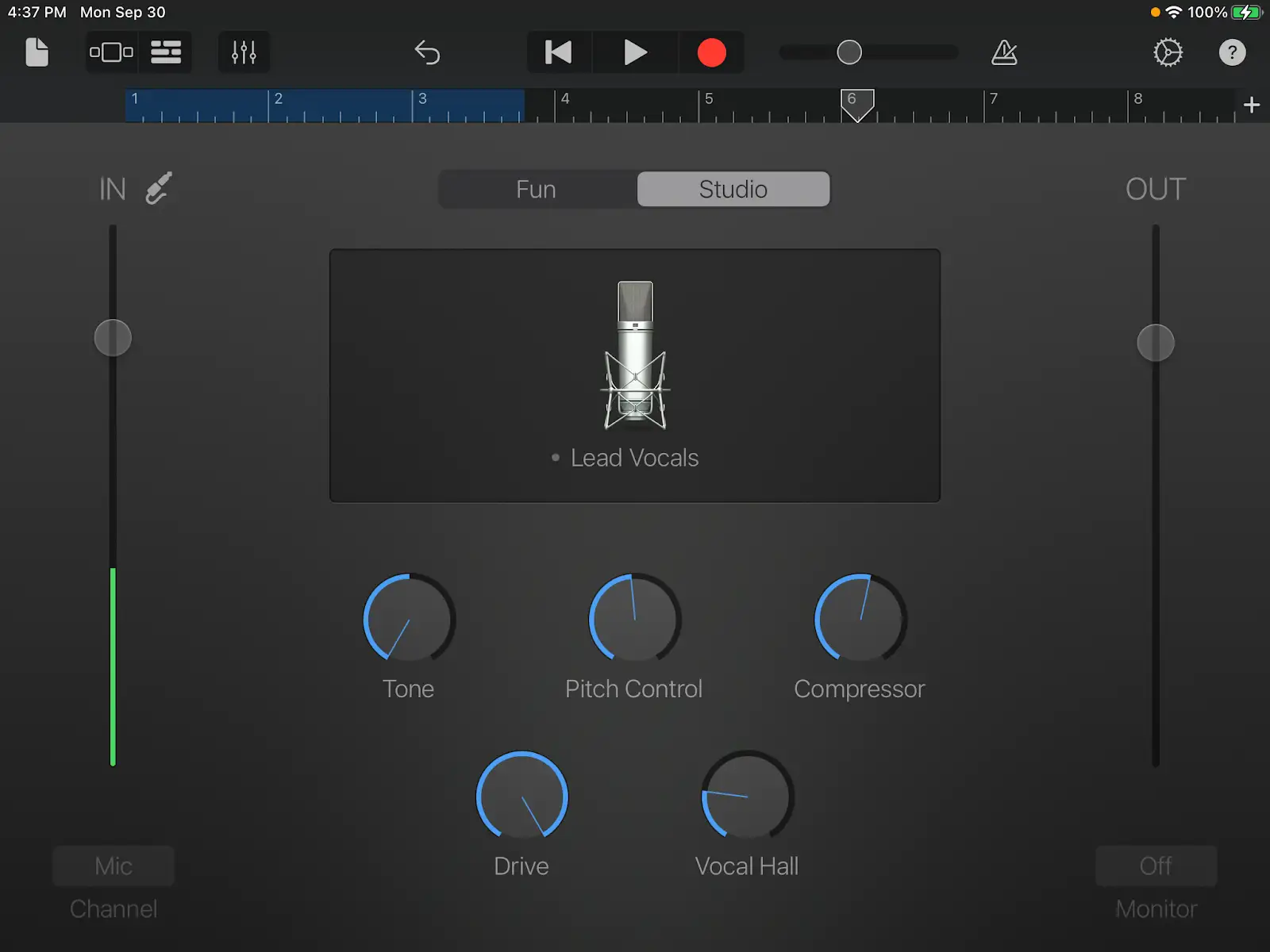Image resolution: width=1270 pixels, height=952 pixels.
Task: Add song section with plus button
Action: tap(1252, 105)
